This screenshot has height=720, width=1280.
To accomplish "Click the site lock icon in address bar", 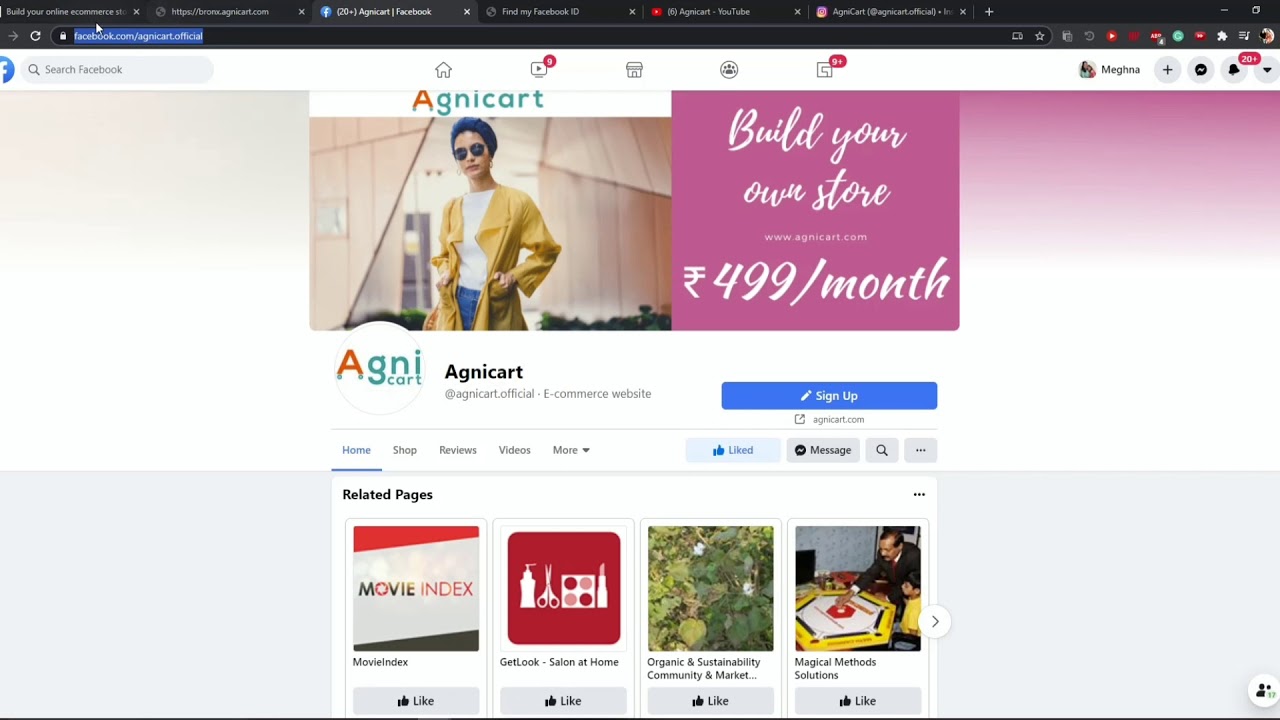I will (x=62, y=36).
